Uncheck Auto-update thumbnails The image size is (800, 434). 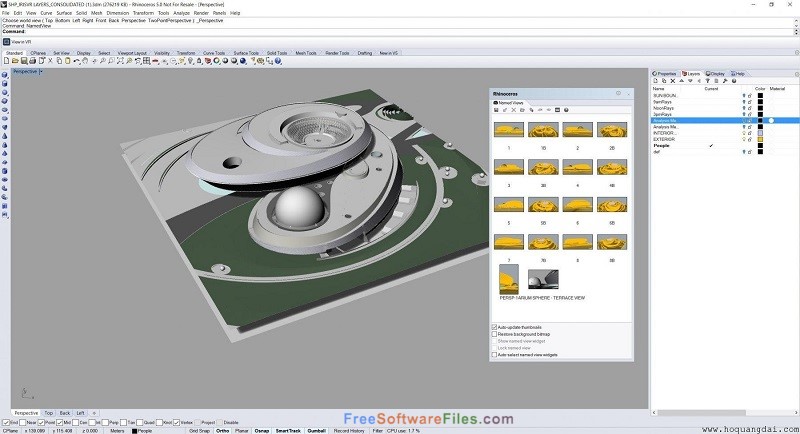tap(494, 327)
